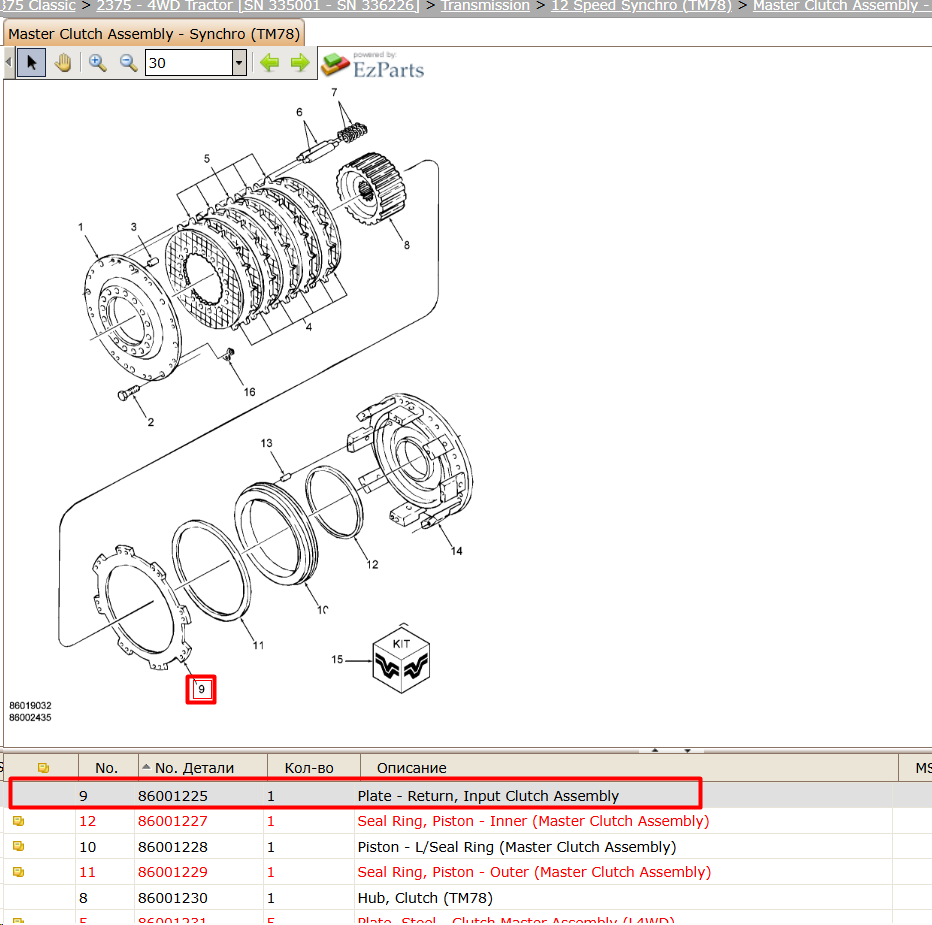Viewport: 932px width, 925px height.
Task: Select the Piston - L/Seal Ring description row
Action: [x=517, y=847]
